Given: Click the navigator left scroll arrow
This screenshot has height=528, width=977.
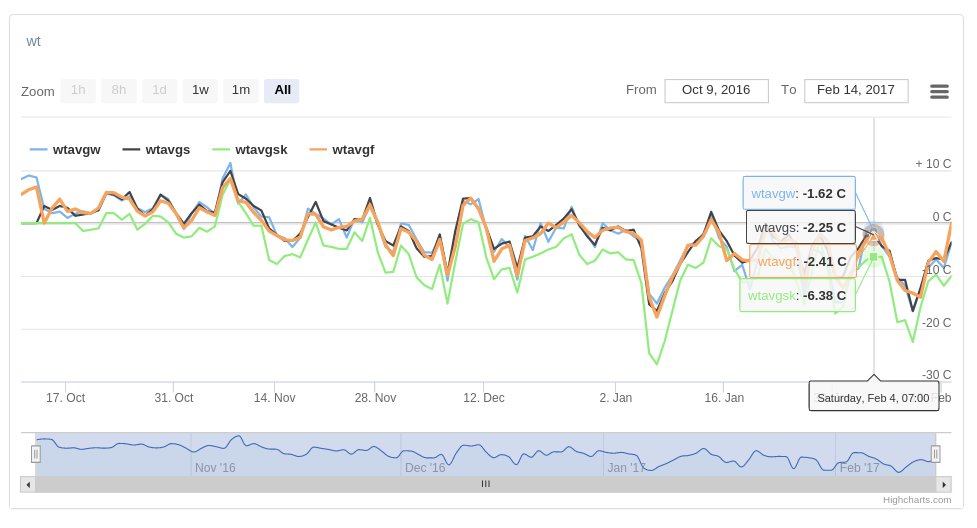Looking at the screenshot, I should pyautogui.click(x=28, y=484).
